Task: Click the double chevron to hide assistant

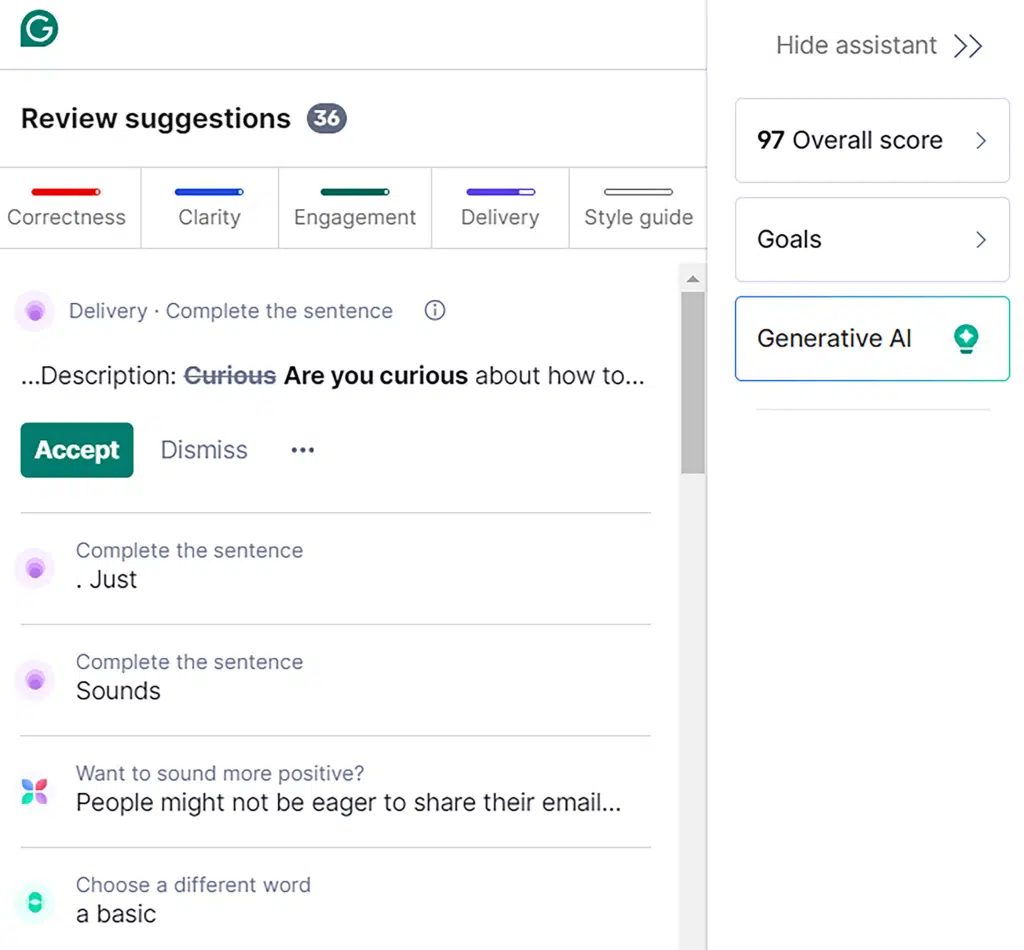Action: 967,46
